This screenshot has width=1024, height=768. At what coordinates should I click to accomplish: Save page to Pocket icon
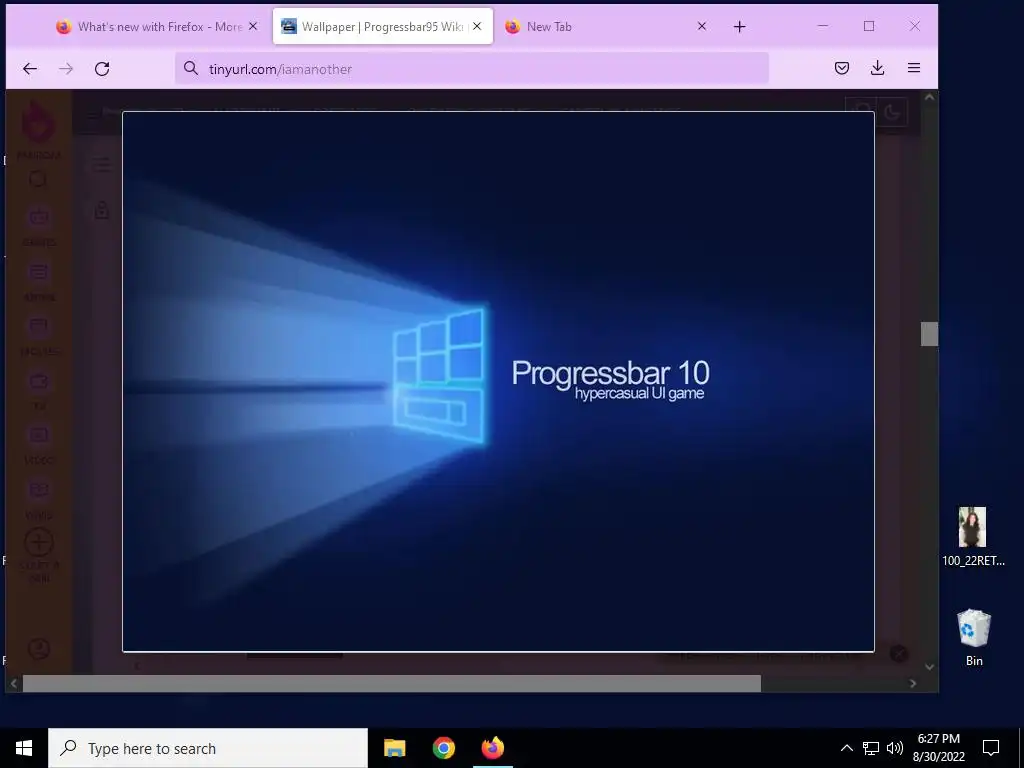(842, 68)
